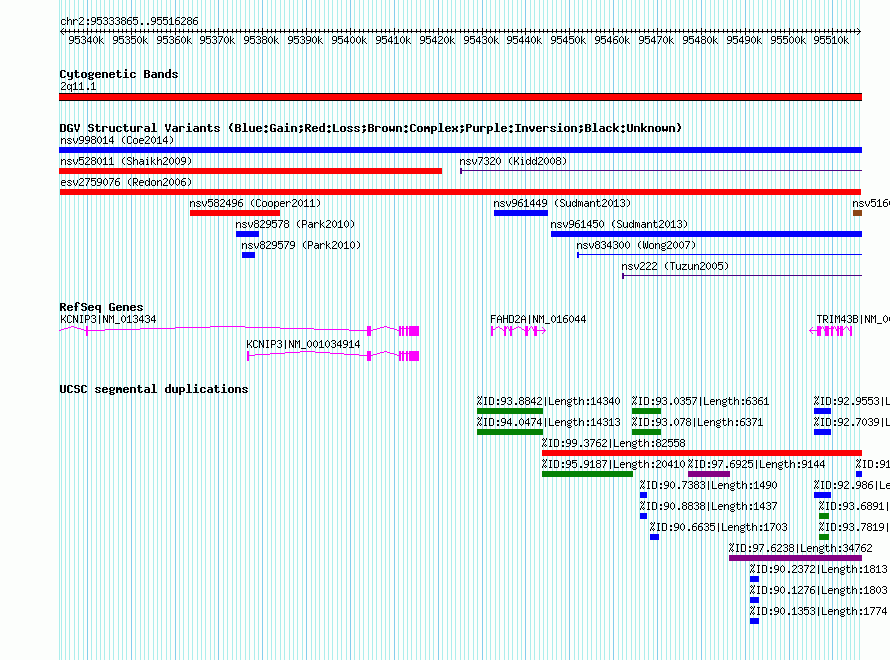Screen dimensions: 890x660
Task: Click the green 20410-length duplication bar
Action: point(587,474)
